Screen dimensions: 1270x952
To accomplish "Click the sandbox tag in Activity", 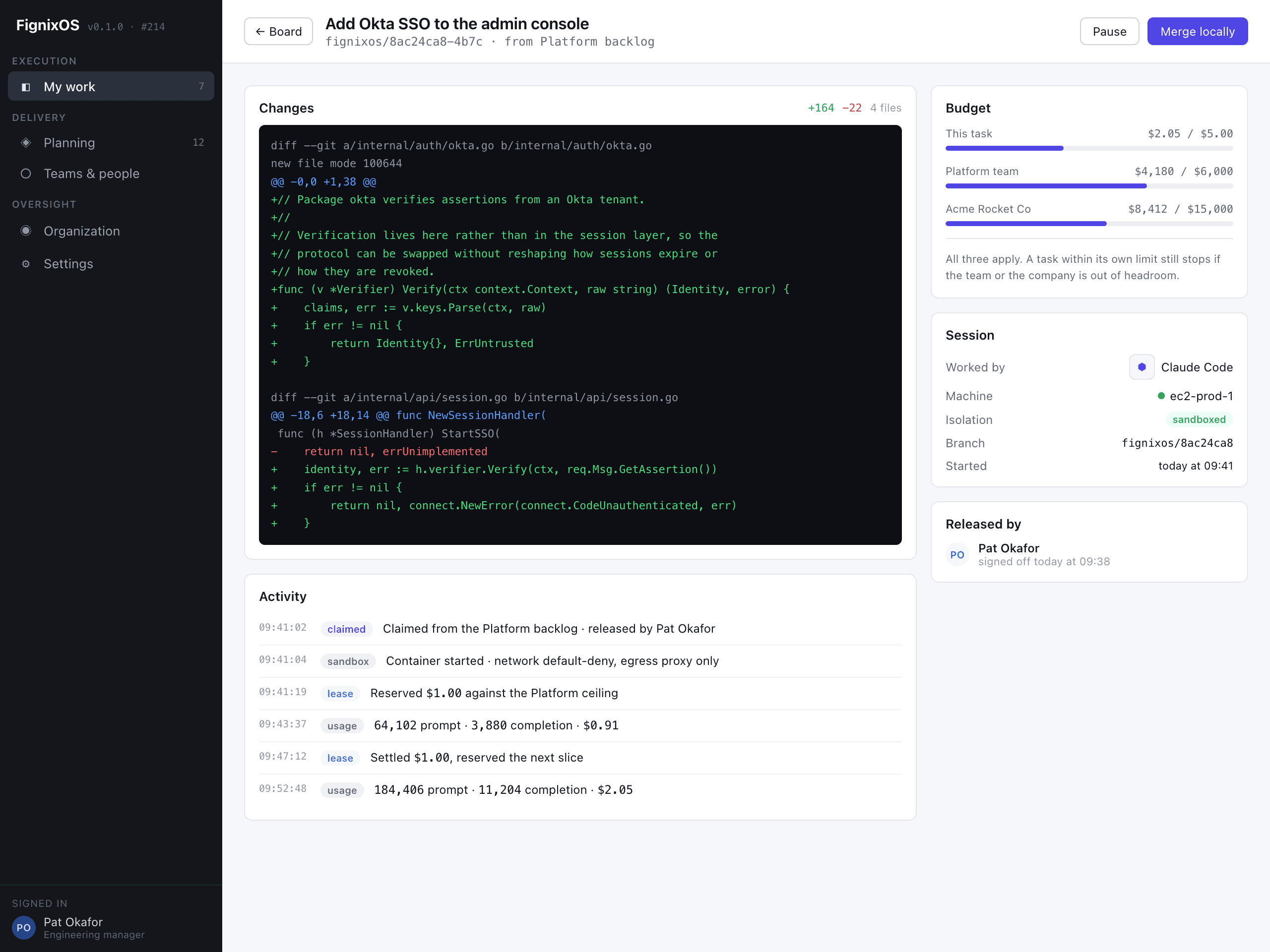I will (x=348, y=661).
